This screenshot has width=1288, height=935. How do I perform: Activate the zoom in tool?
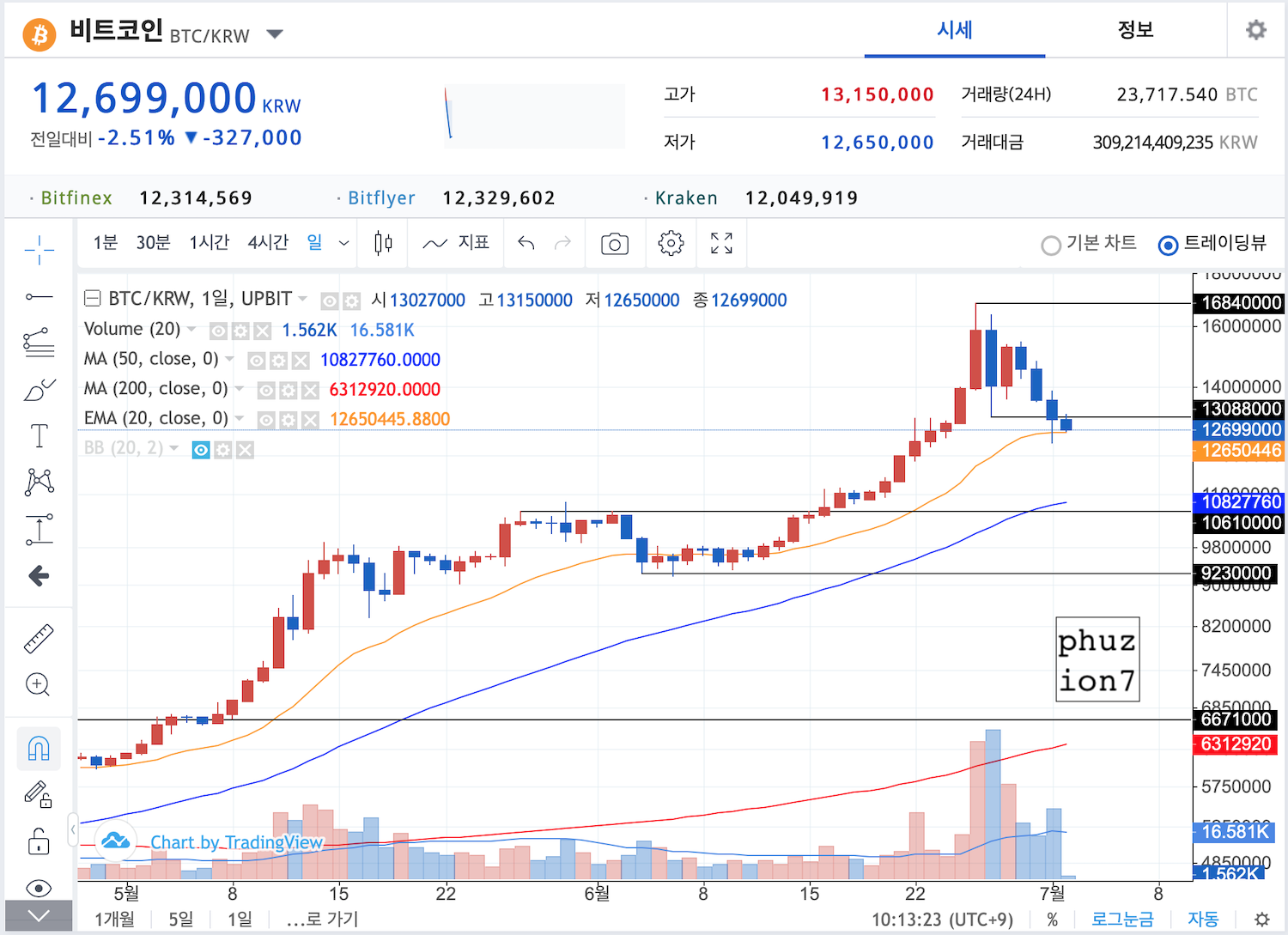[x=39, y=684]
